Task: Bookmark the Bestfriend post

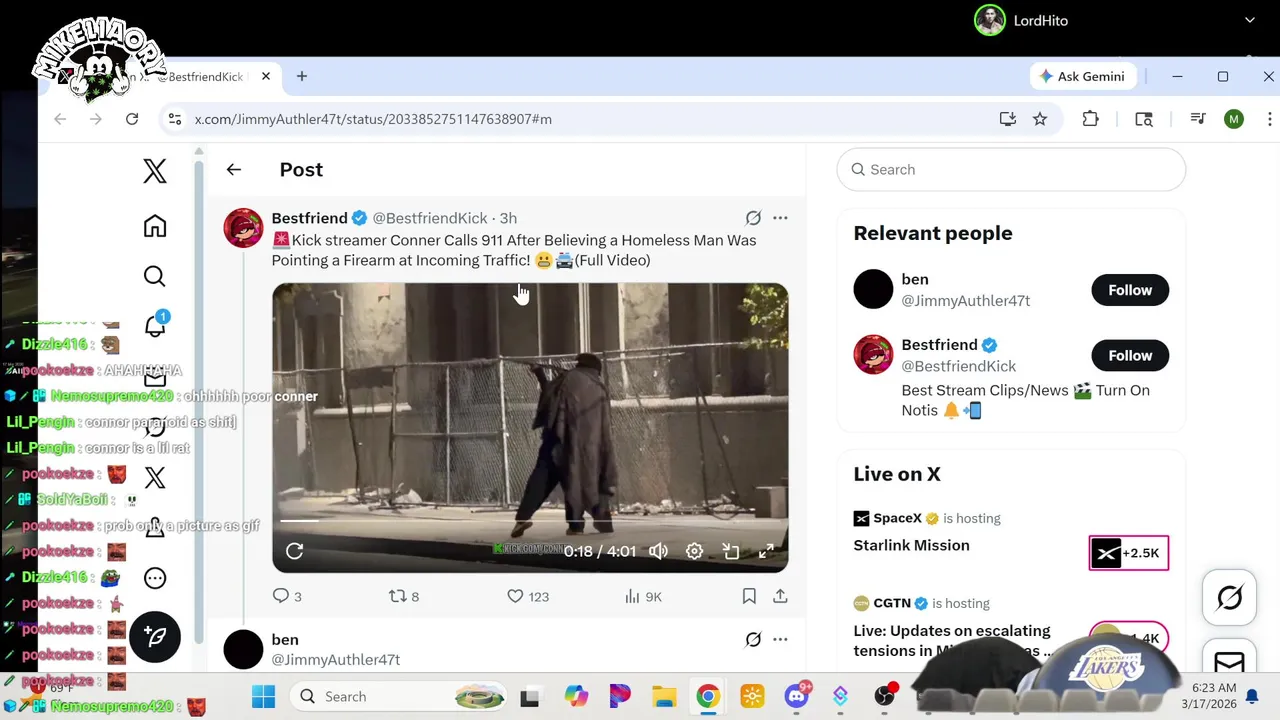Action: click(749, 596)
